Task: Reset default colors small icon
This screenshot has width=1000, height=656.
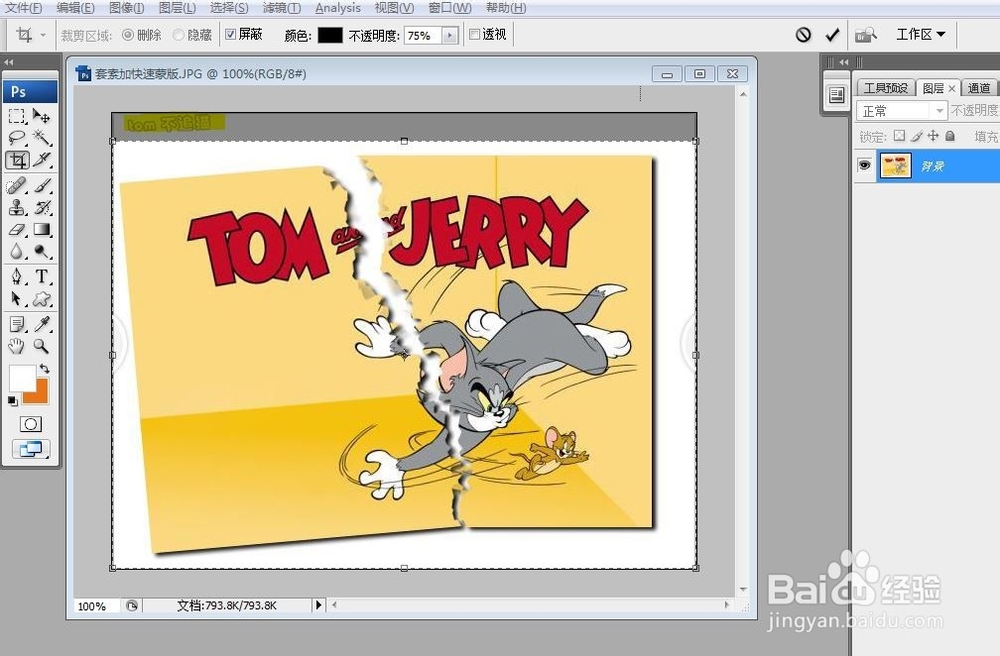Action: click(12, 401)
